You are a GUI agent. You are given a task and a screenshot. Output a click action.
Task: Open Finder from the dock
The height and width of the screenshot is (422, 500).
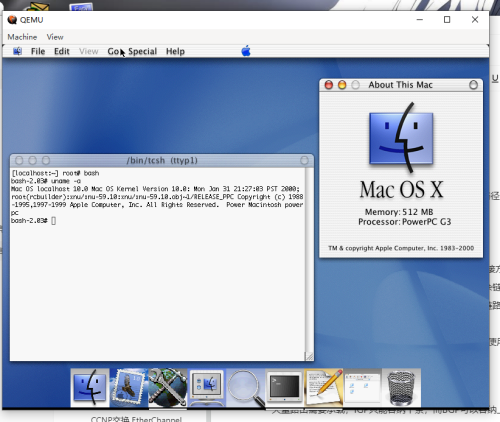(x=90, y=387)
